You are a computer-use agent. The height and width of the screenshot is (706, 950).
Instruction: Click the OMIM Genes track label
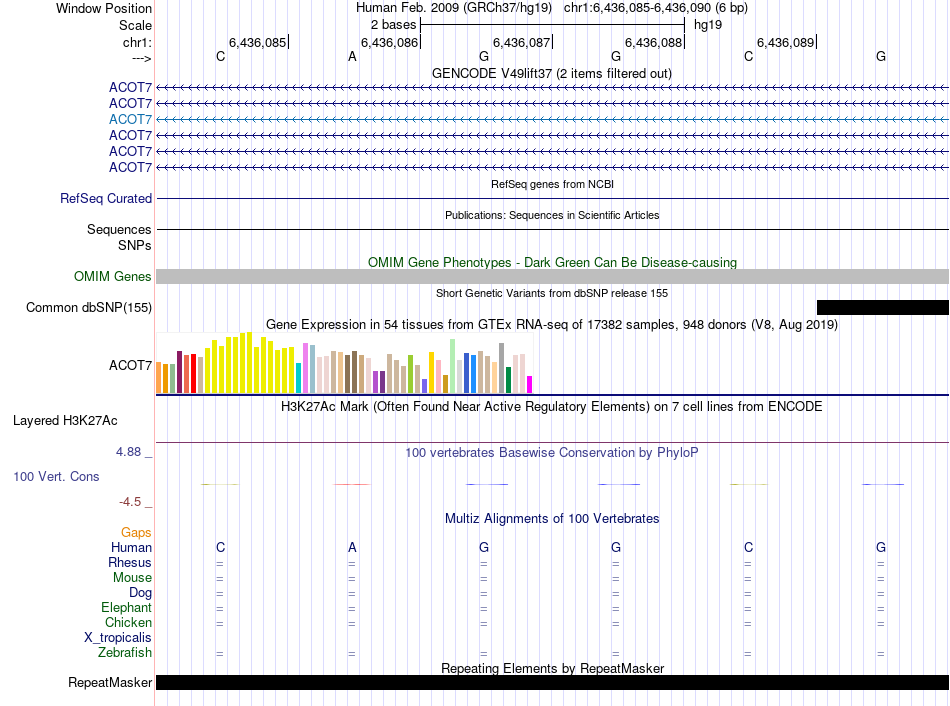pyautogui.click(x=112, y=276)
